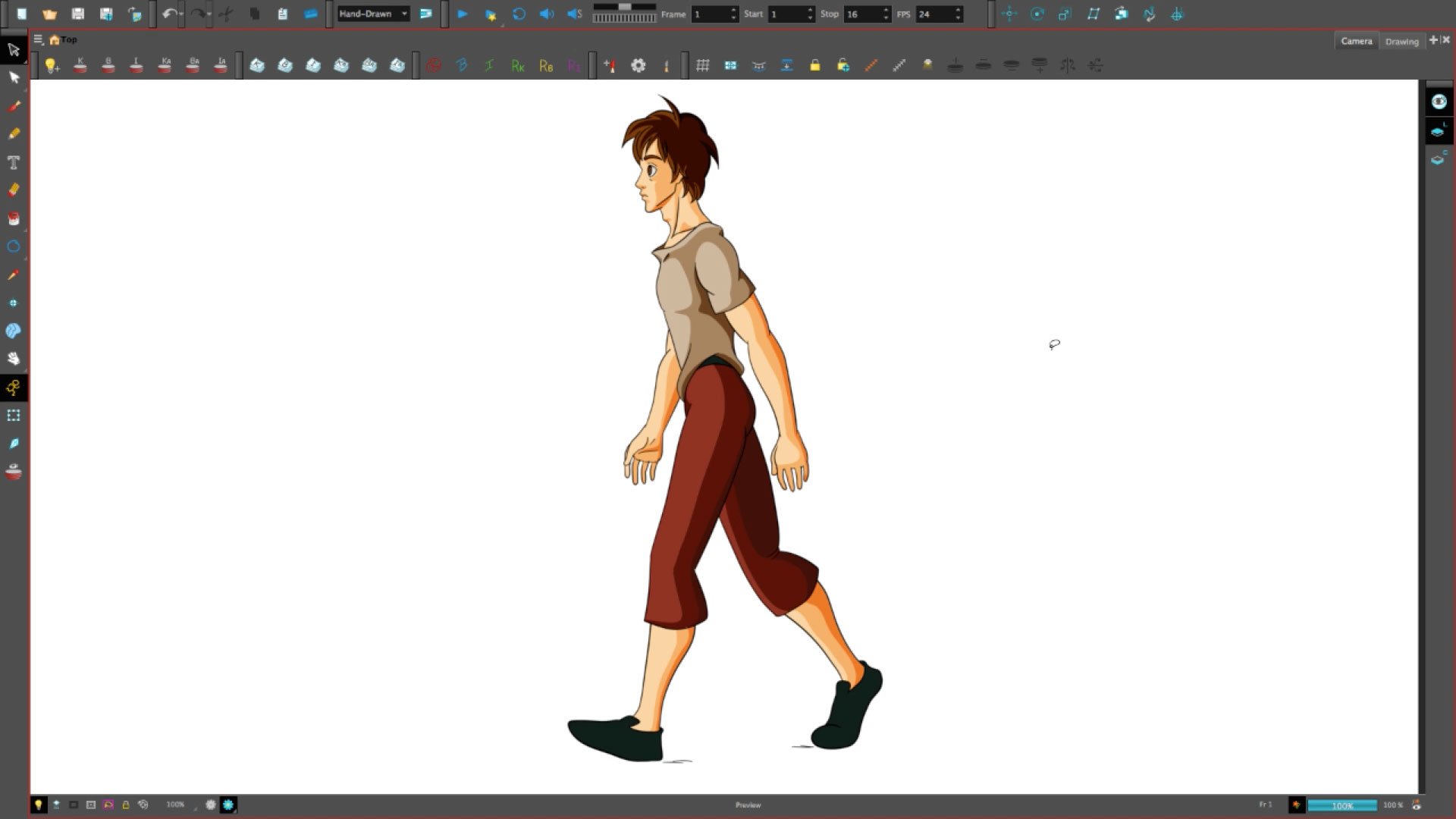Click the Frame number field
Image resolution: width=1456 pixels, height=819 pixels.
711,14
